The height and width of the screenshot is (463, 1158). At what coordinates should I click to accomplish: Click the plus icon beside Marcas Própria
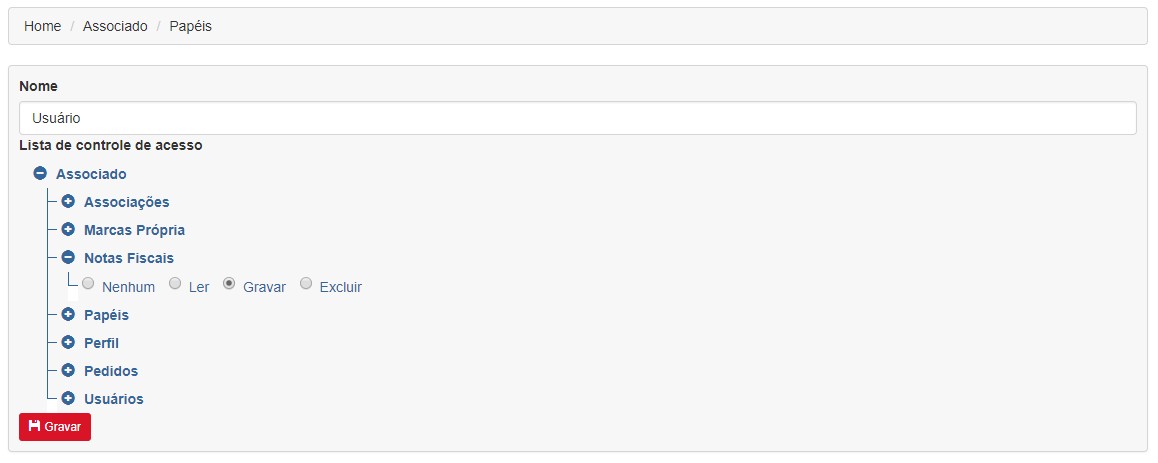tap(68, 230)
